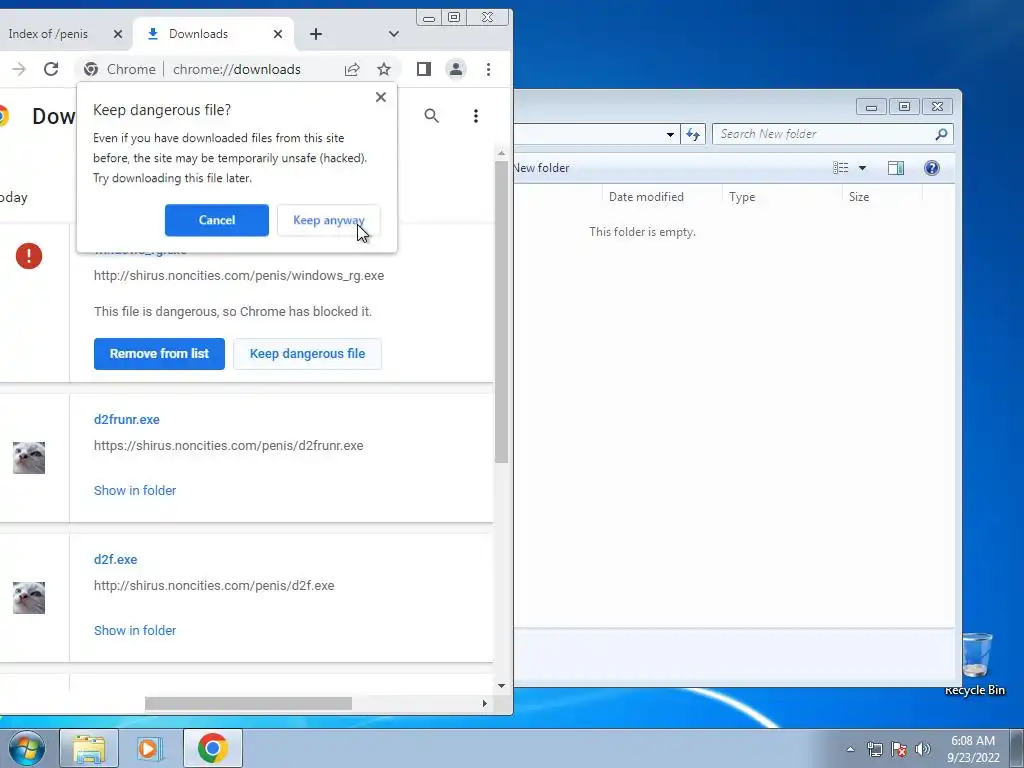Click the d2frunr.exe cat thumbnail
Screen dimensions: 1024x768
click(x=29, y=458)
